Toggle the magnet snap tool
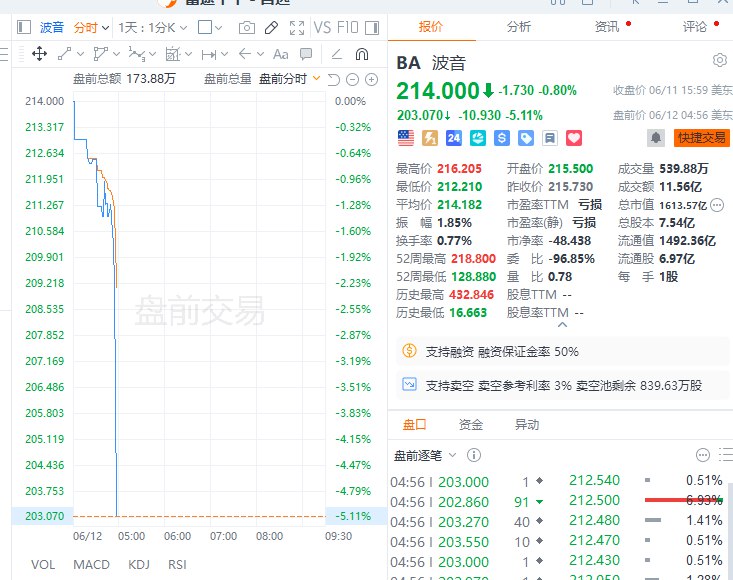 pyautogui.click(x=362, y=54)
